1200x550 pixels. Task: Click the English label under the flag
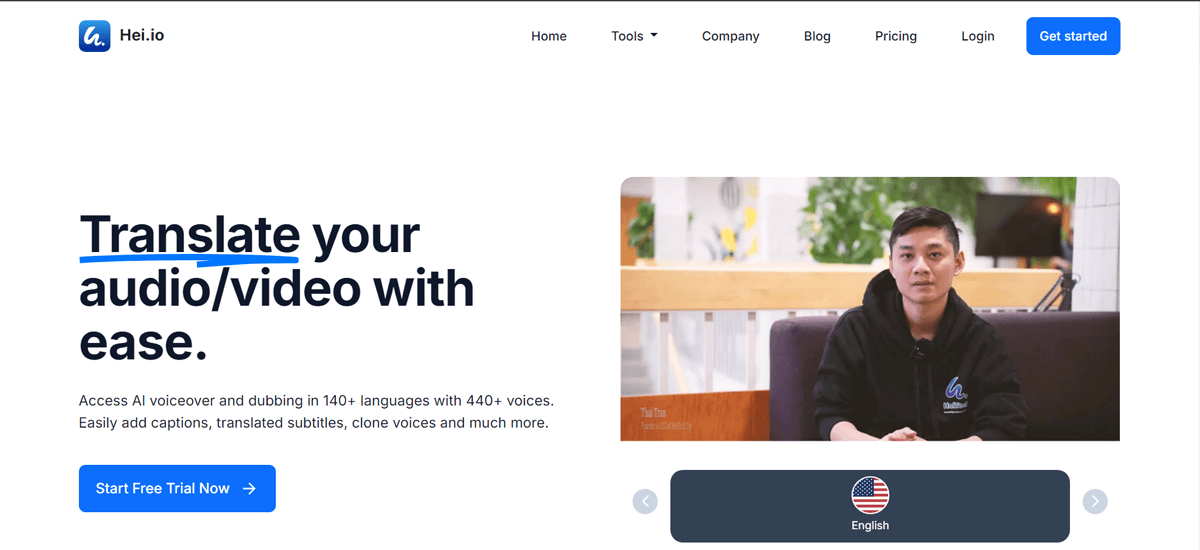pos(870,525)
